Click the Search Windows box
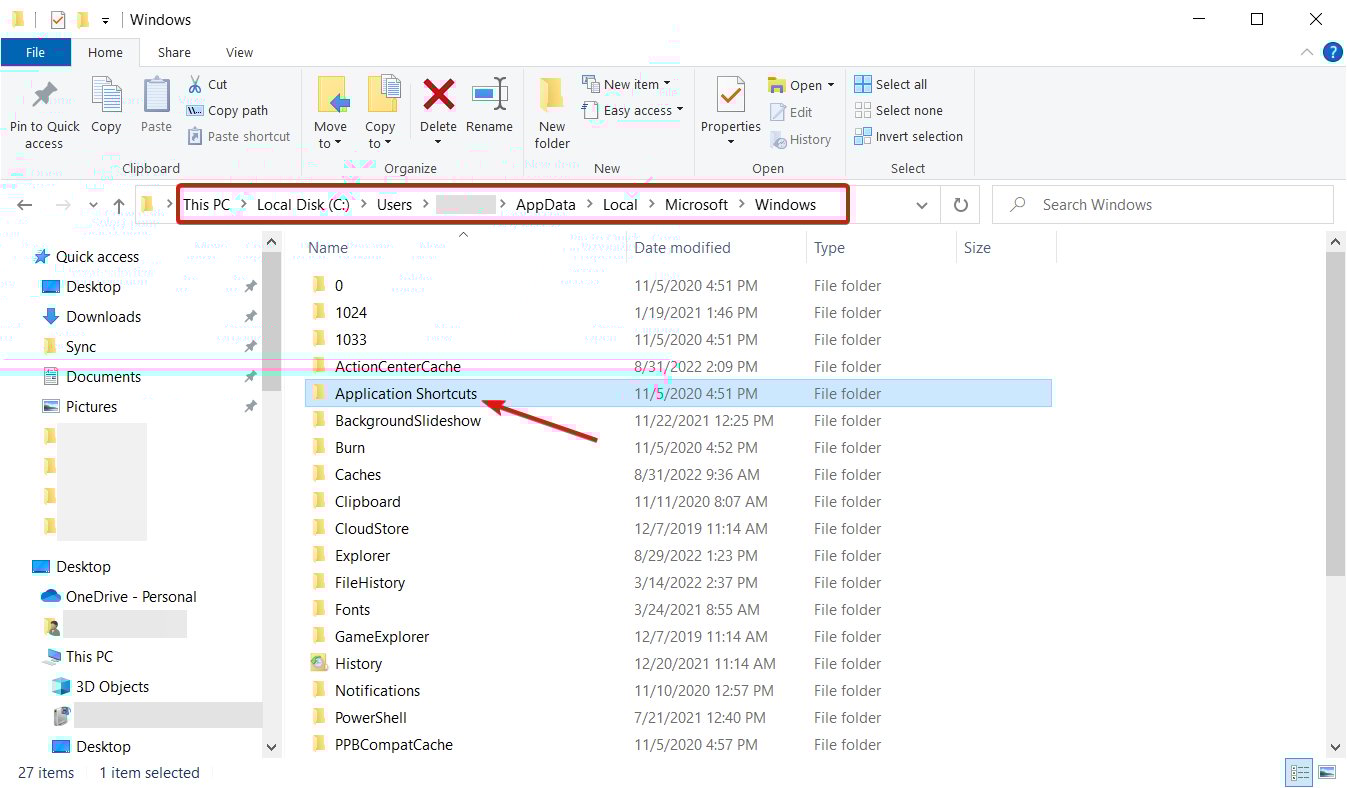Screen dimensions: 1347x788 coord(1162,204)
